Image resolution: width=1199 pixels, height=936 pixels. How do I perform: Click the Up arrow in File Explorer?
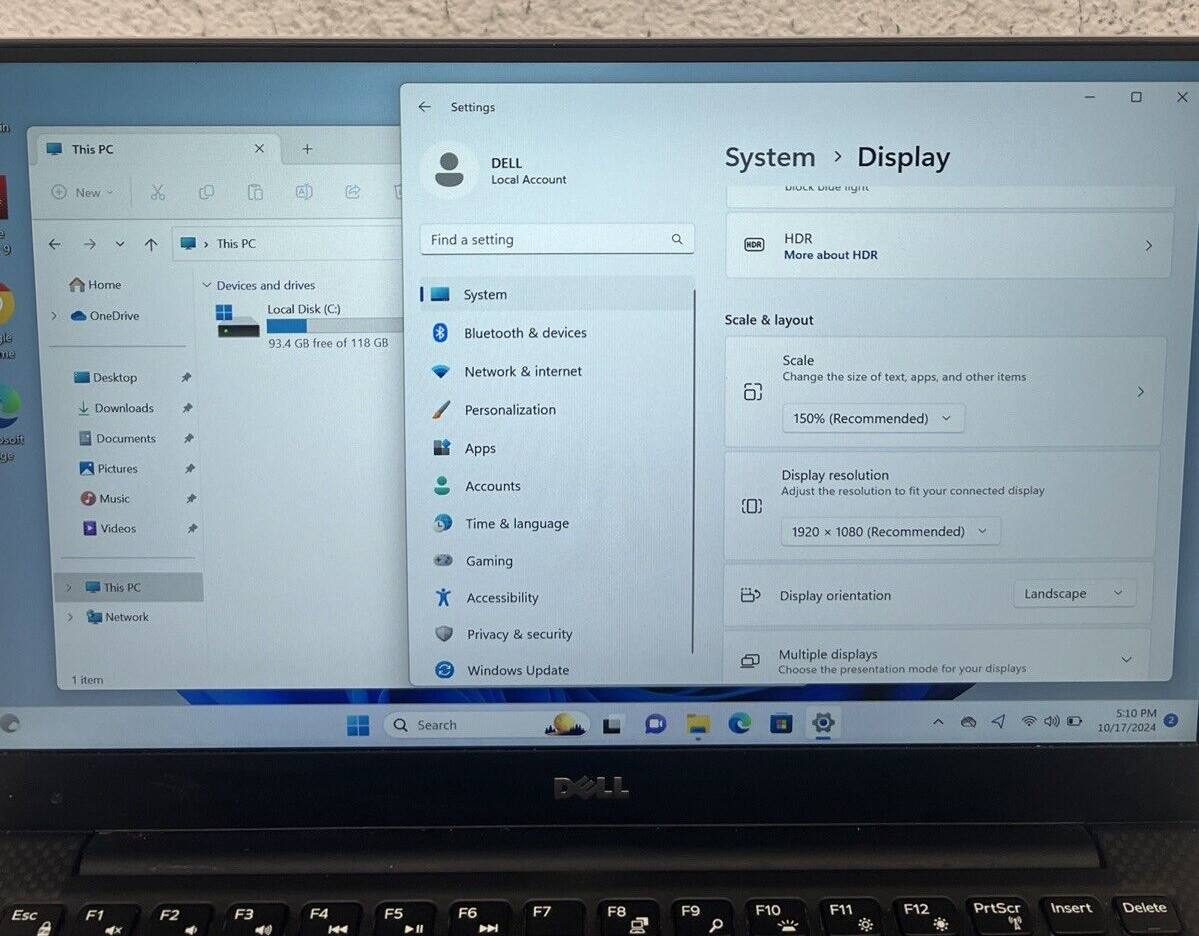tap(151, 245)
